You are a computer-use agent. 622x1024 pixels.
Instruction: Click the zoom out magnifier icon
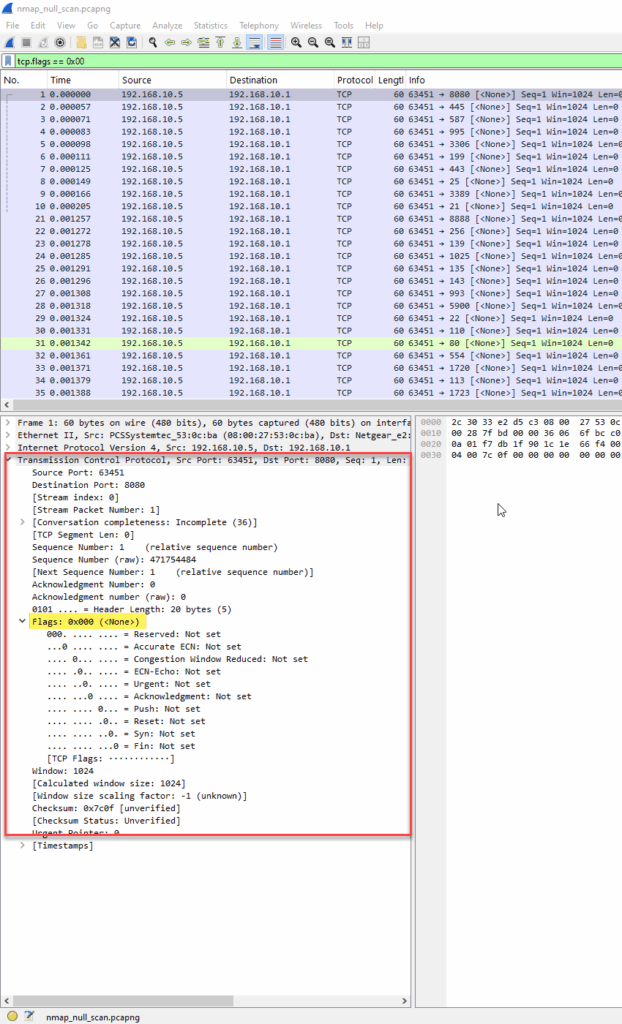tap(314, 42)
